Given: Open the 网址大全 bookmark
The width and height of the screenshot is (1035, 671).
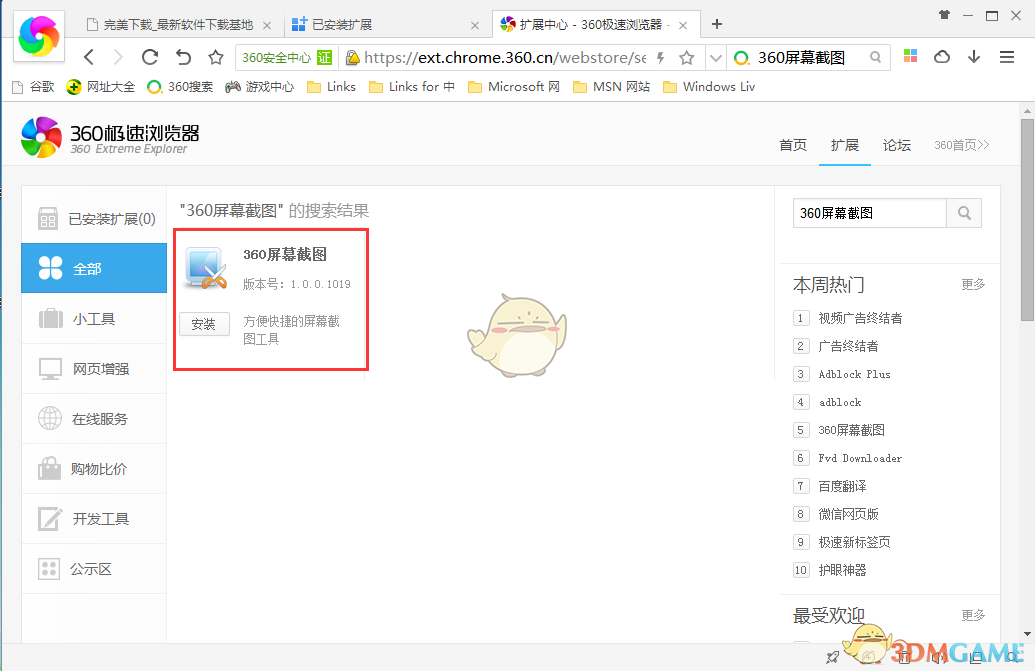Looking at the screenshot, I should [x=101, y=86].
